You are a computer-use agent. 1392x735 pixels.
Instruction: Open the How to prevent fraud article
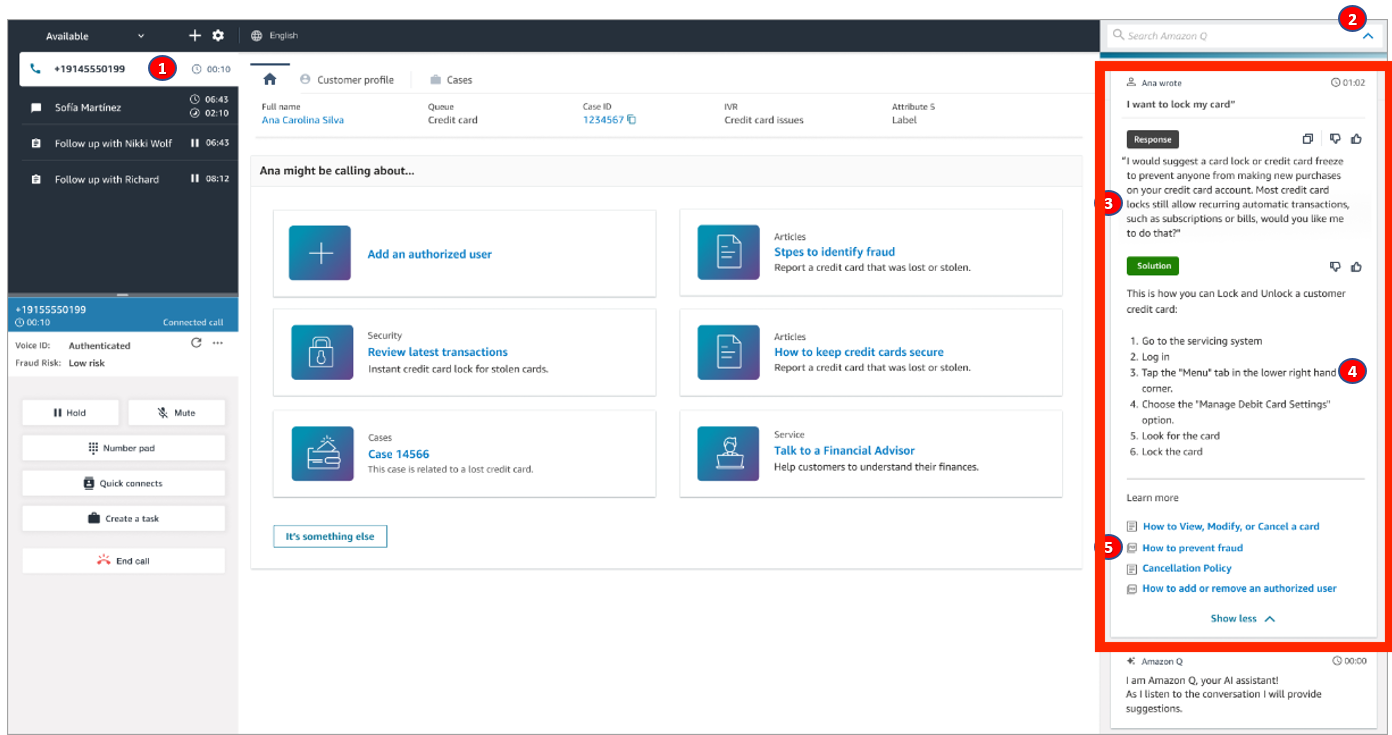tap(1193, 547)
